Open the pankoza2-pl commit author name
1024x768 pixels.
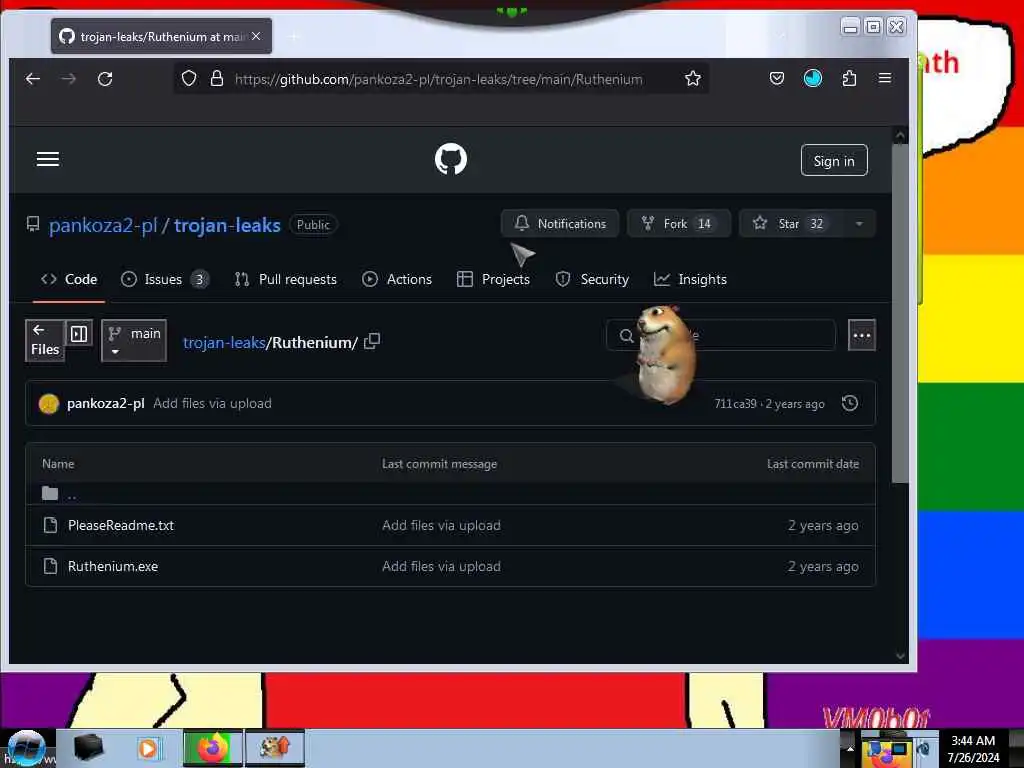click(106, 404)
